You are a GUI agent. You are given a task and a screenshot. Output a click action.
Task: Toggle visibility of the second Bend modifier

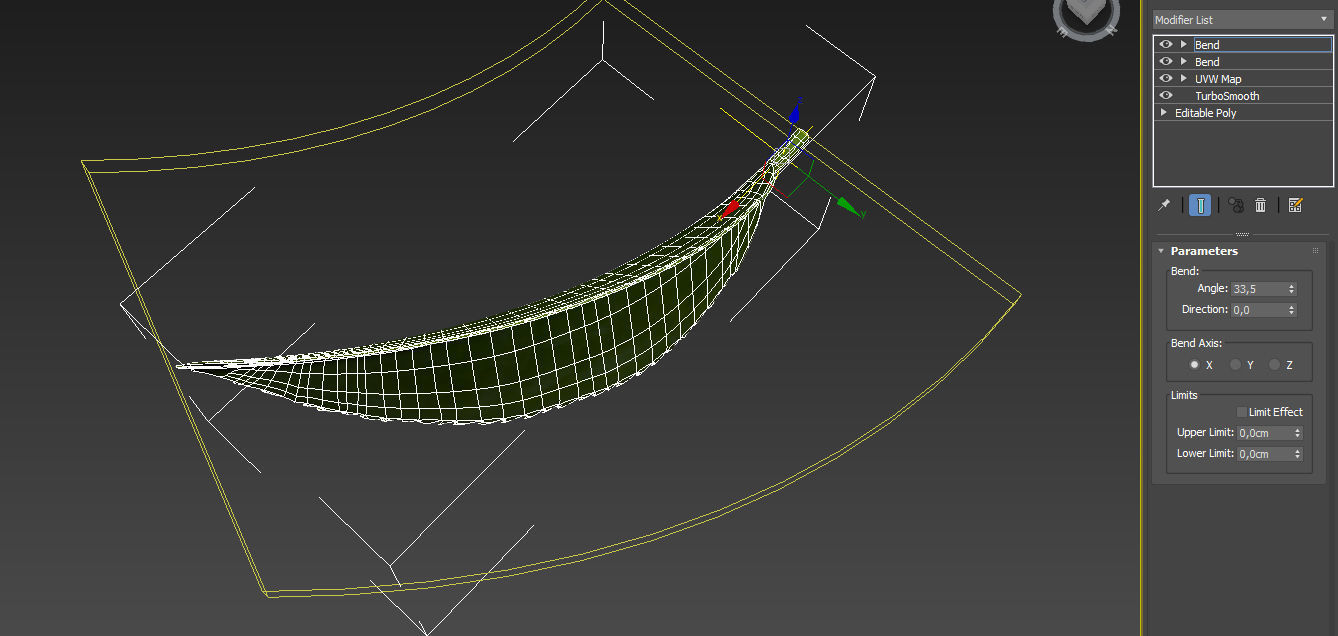pyautogui.click(x=1165, y=61)
